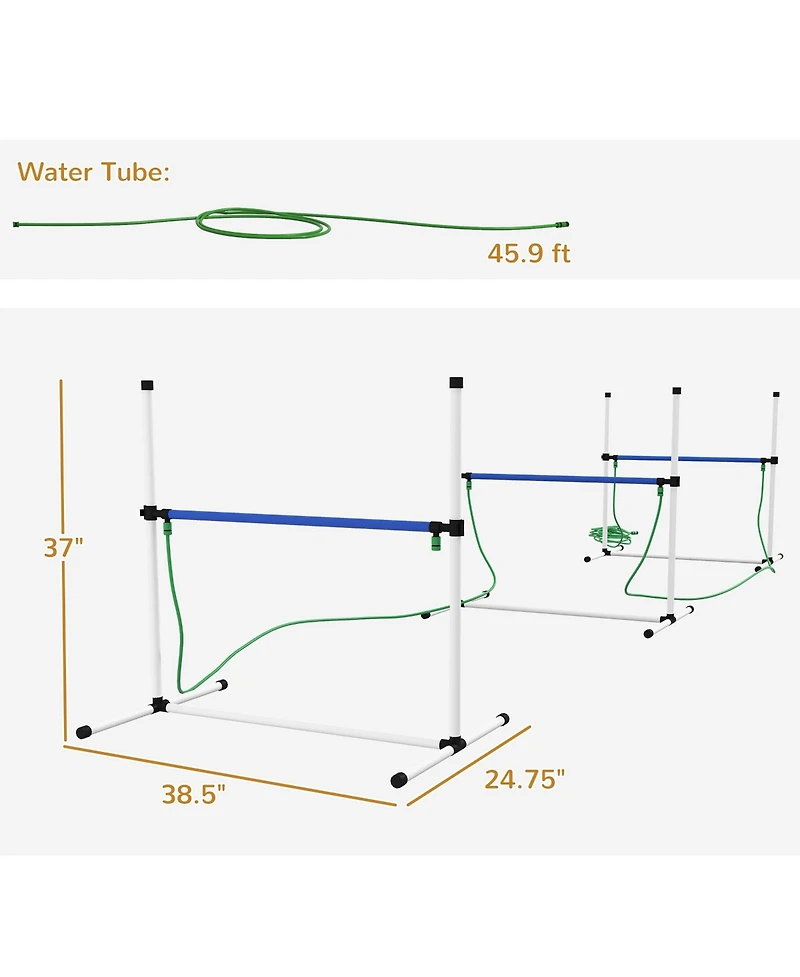This screenshot has height=977, width=800.
Task: Click the 37" height dimension label
Action: [63, 548]
